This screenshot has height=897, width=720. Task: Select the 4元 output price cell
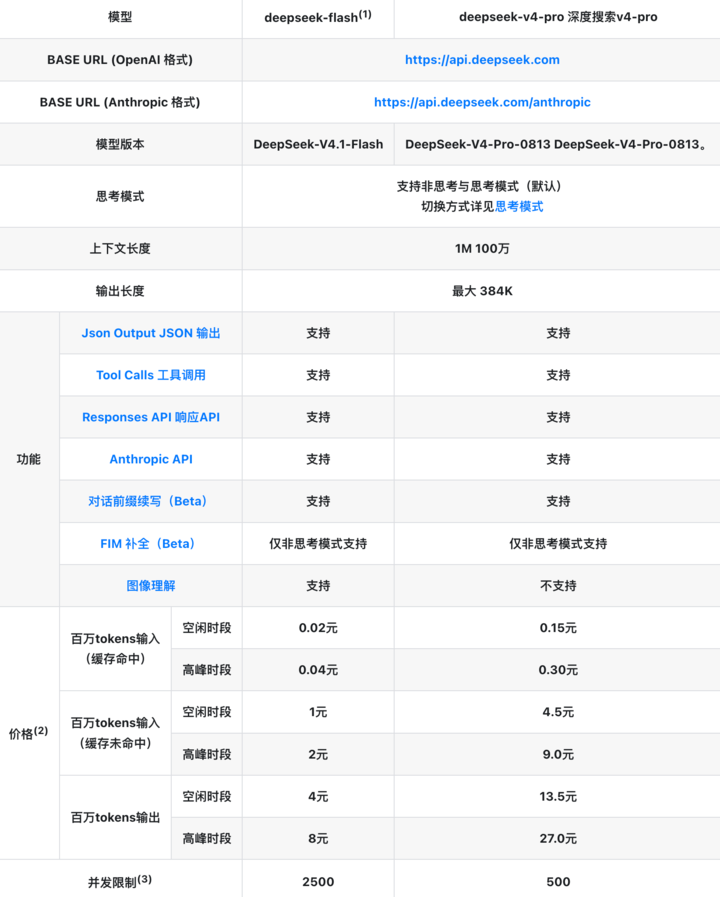tap(318, 796)
